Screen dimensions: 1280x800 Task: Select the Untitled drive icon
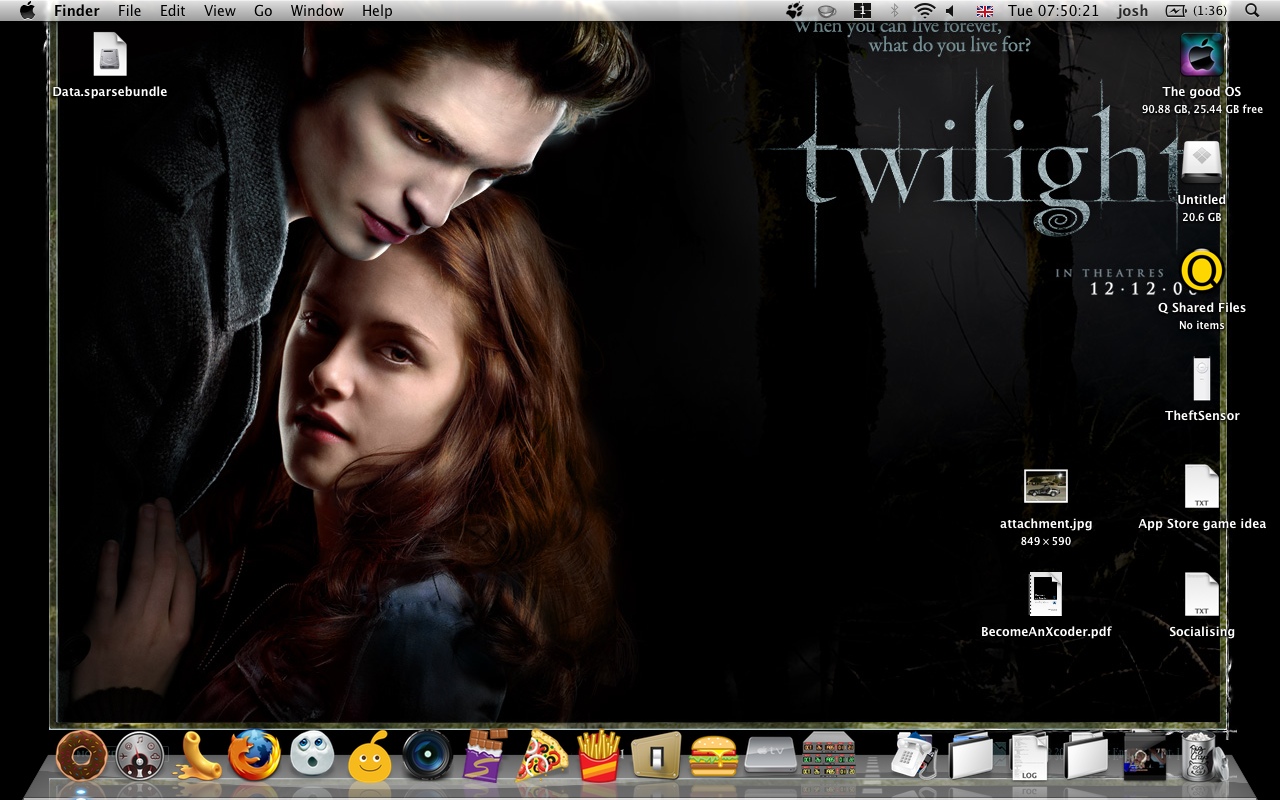click(x=1202, y=163)
